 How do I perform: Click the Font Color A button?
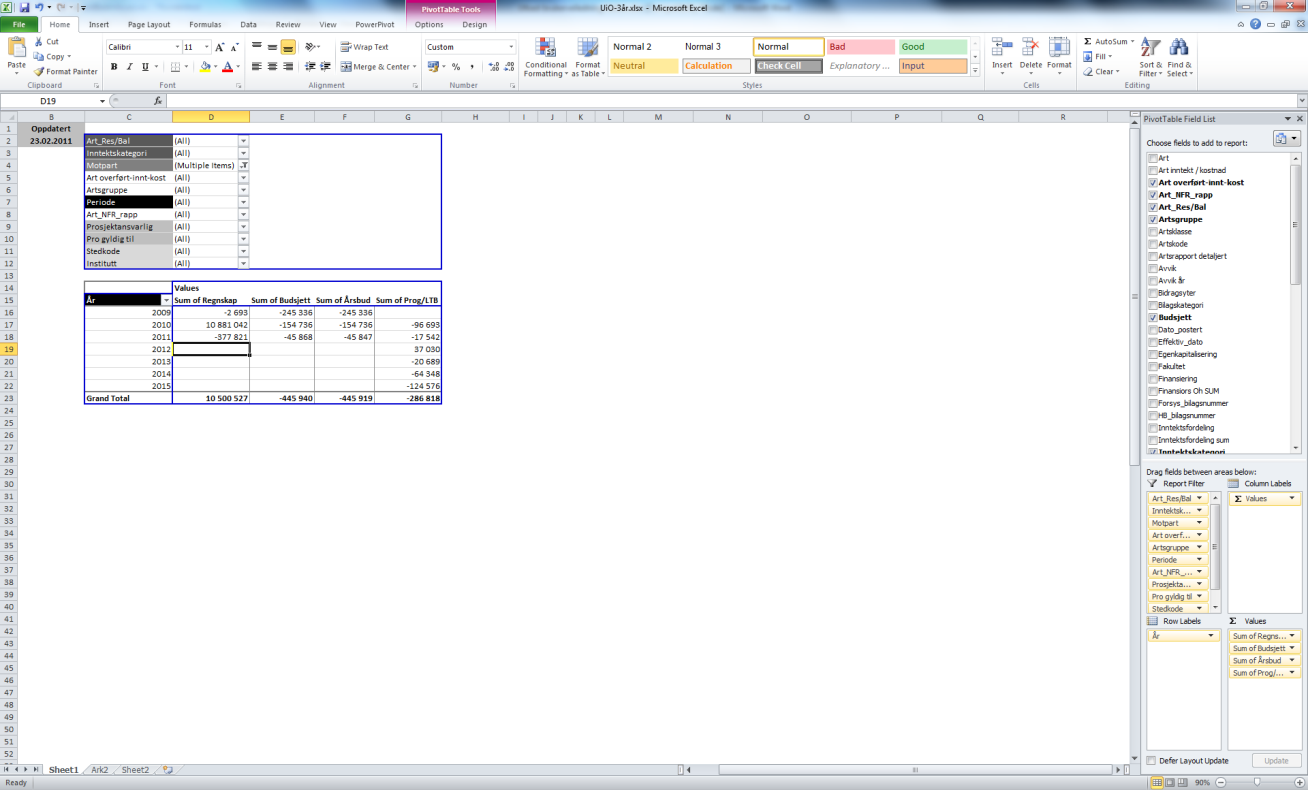(226, 67)
